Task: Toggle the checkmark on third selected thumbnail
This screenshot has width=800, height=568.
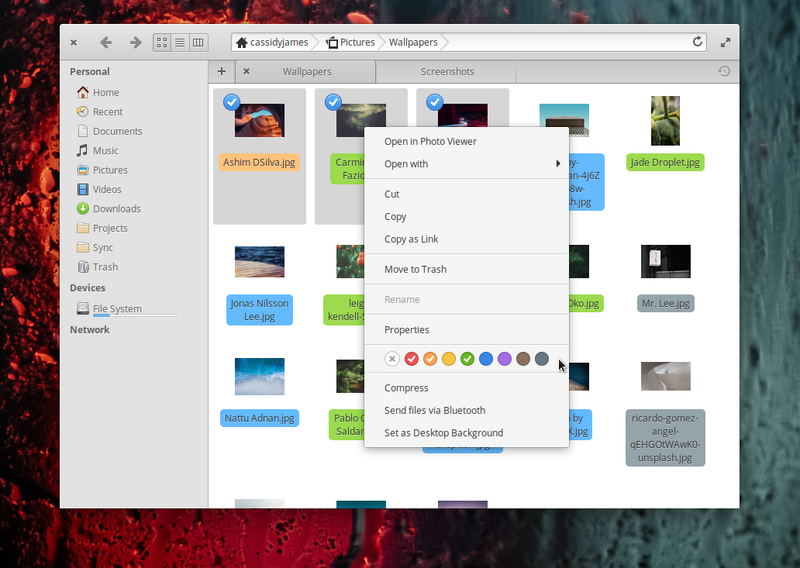Action: tap(434, 102)
